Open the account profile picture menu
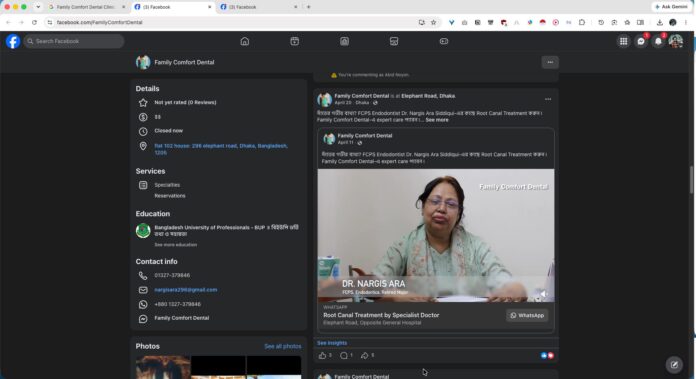Screen dimensions: 696x379 pyautogui.click(x=676, y=41)
